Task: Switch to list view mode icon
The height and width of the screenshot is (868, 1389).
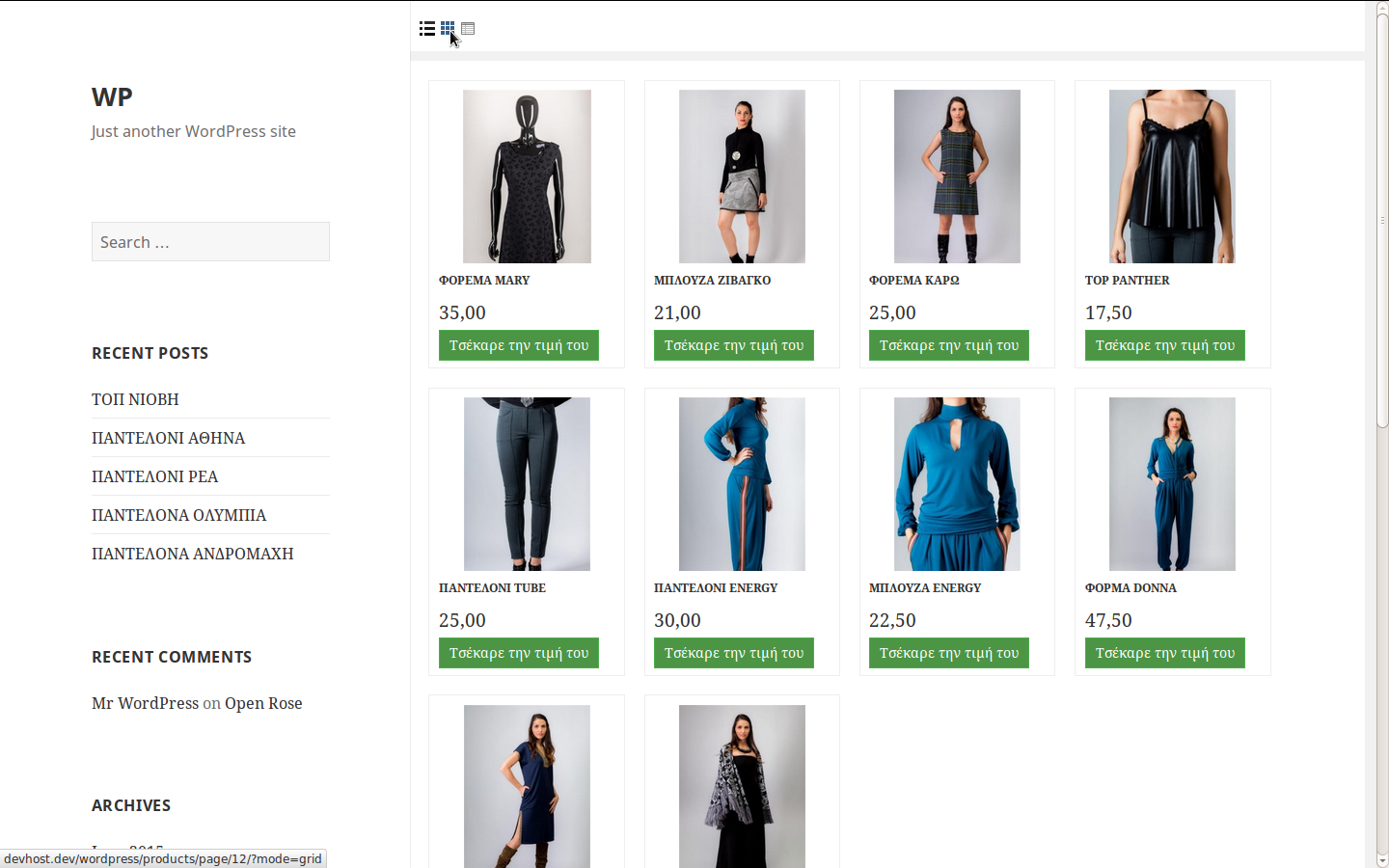Action: [x=427, y=29]
